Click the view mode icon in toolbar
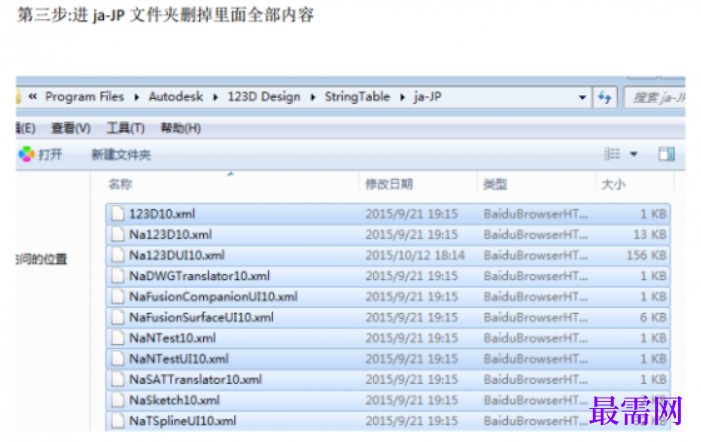The width and height of the screenshot is (701, 442). (612, 154)
